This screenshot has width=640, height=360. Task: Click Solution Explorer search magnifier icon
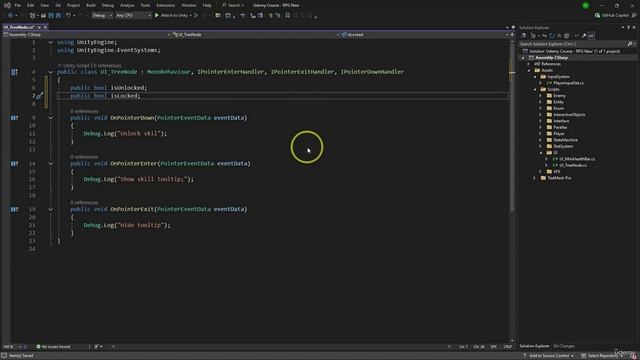point(630,44)
